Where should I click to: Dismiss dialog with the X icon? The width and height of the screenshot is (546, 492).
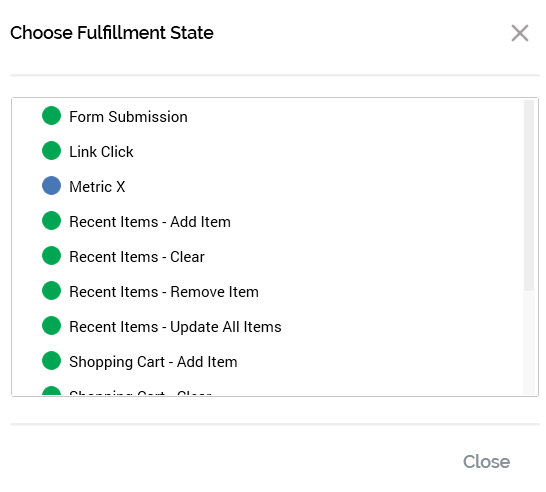[520, 33]
